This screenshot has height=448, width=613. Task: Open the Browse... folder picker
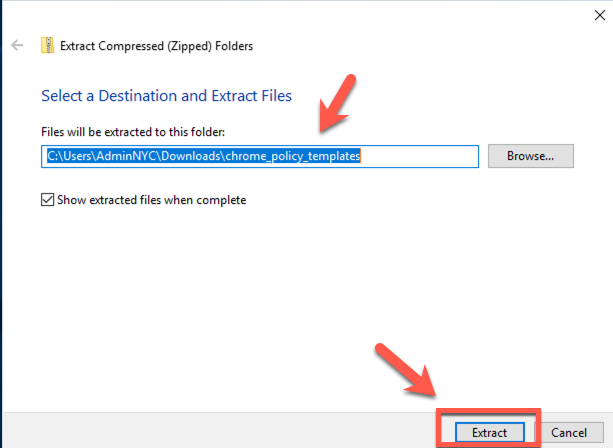530,156
